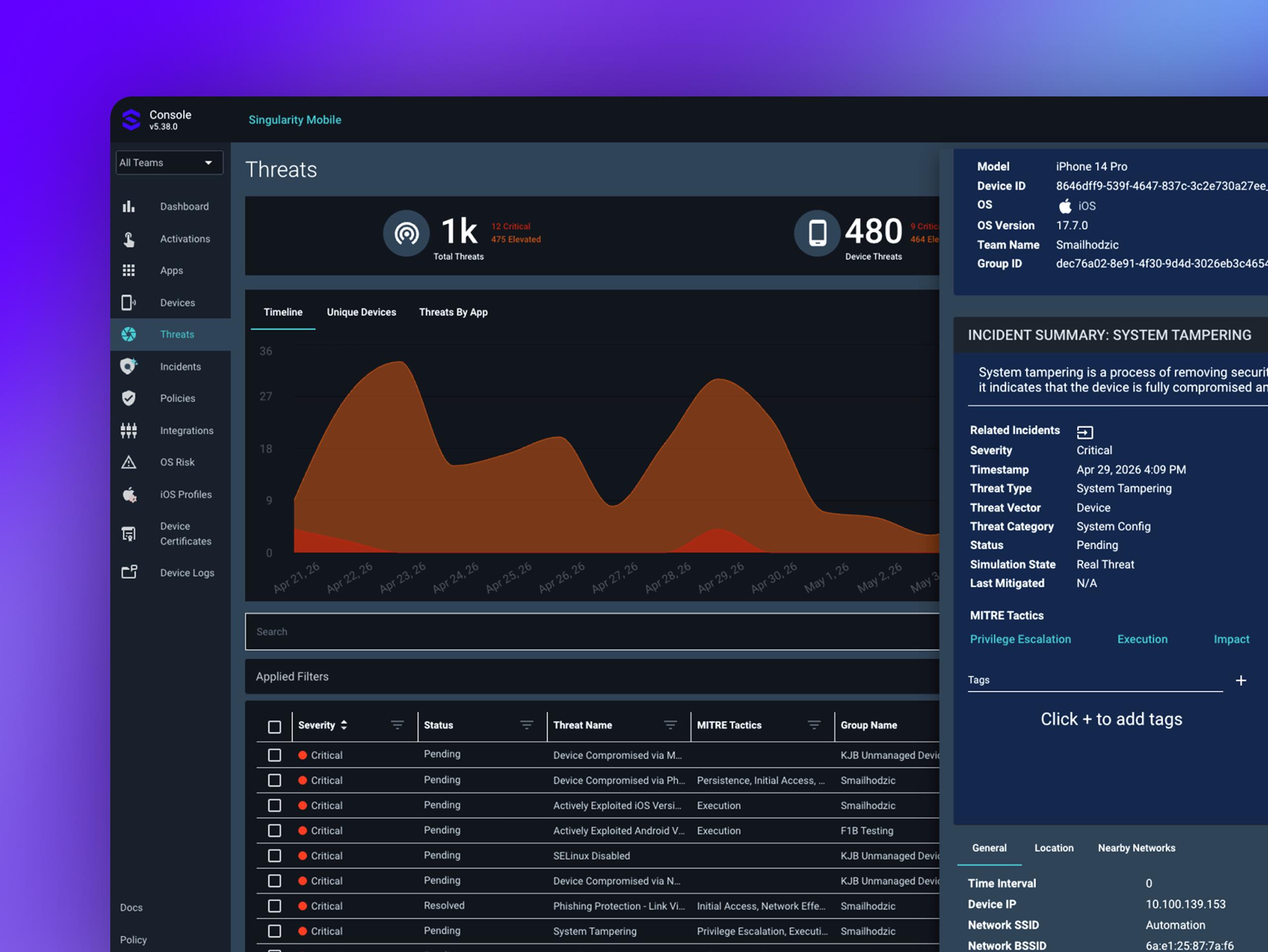The width and height of the screenshot is (1268, 952).
Task: Check the Actively Exploited iOS Versi... row checkbox
Action: 274,805
